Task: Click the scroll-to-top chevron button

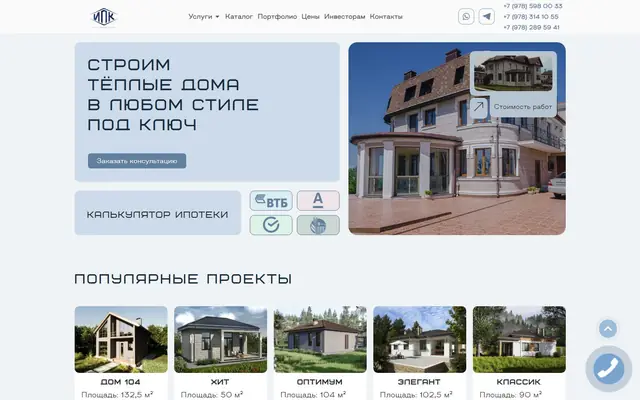Action: pyautogui.click(x=608, y=329)
